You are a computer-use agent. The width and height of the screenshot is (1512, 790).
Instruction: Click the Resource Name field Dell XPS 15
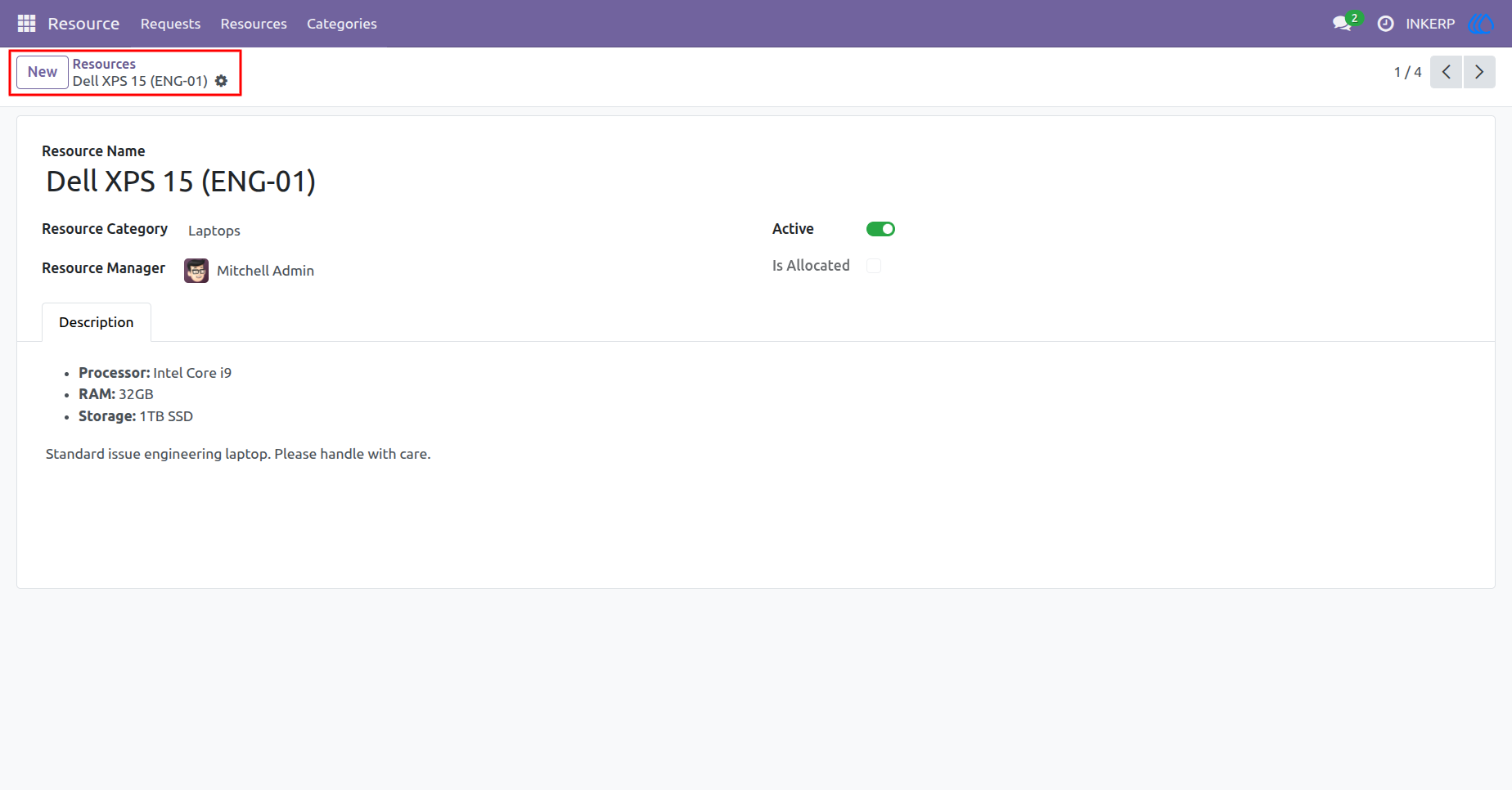click(x=181, y=182)
